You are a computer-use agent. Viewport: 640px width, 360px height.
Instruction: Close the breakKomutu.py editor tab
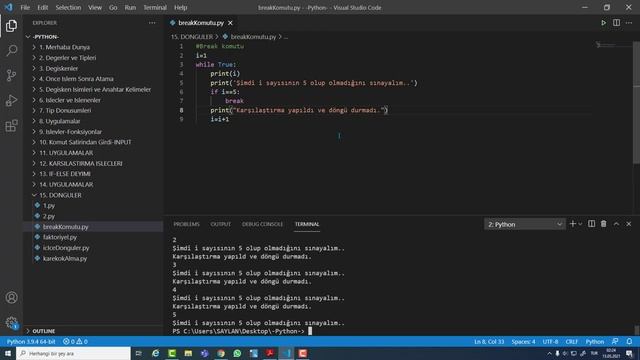230,23
